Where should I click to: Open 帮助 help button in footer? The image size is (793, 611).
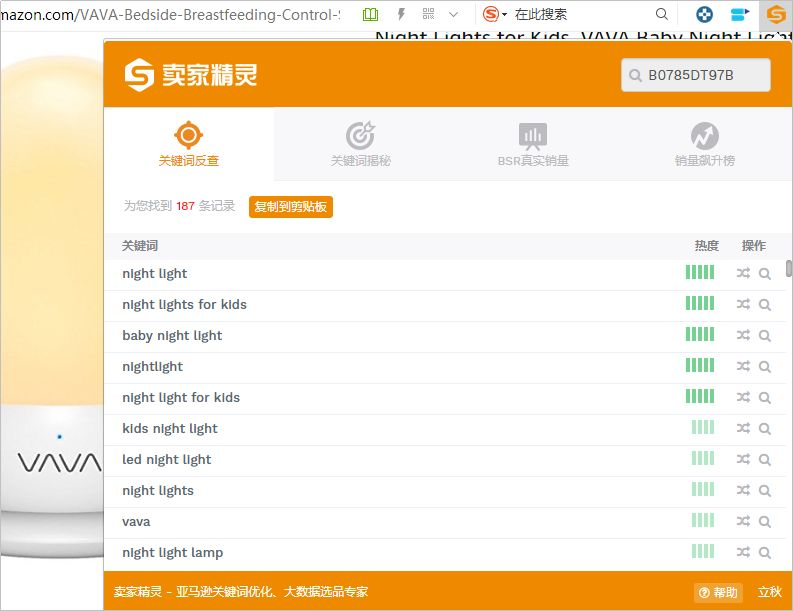[x=719, y=592]
